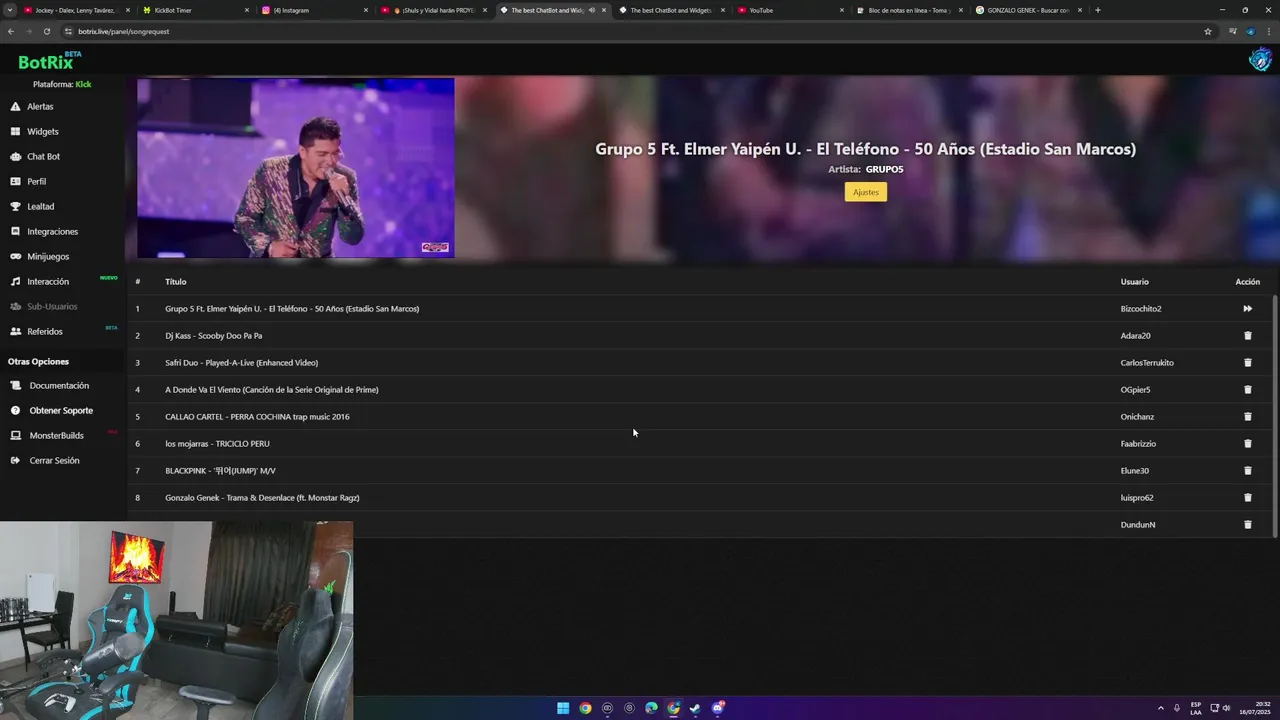Click username luispro62

pyautogui.click(x=1137, y=498)
